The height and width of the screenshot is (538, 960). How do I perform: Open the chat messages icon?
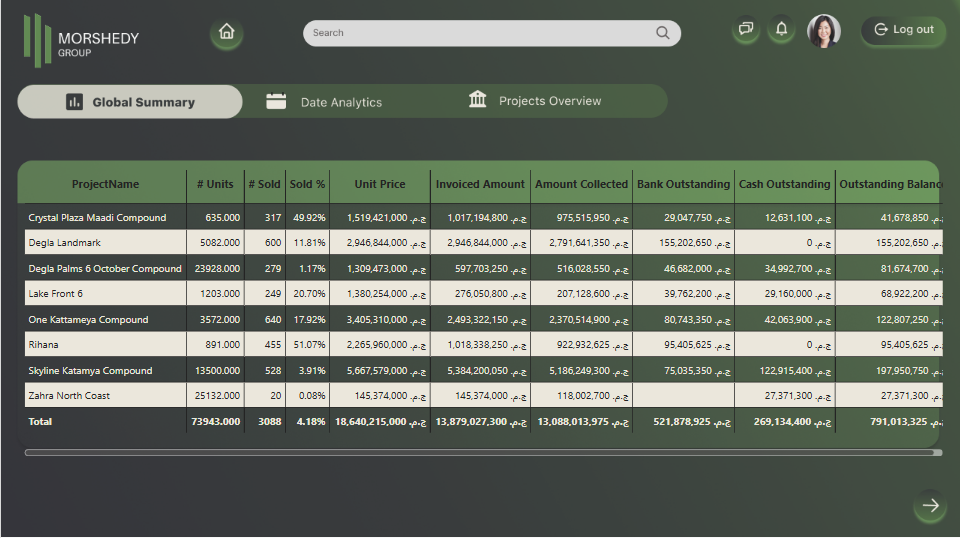[746, 29]
